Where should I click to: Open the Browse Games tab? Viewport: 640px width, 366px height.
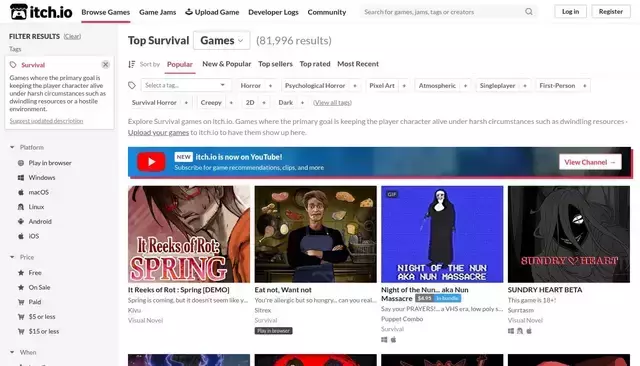[106, 12]
